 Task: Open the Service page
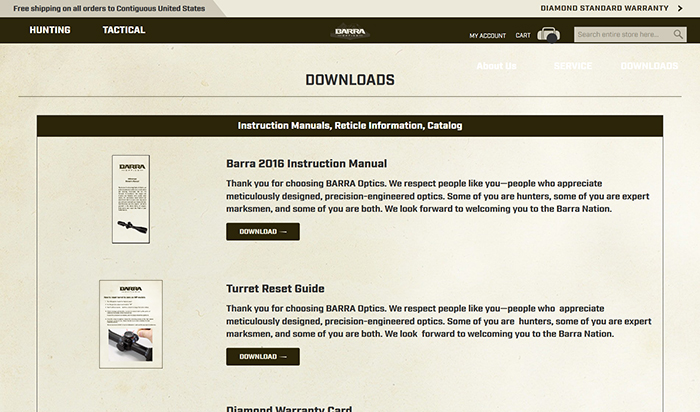(573, 66)
